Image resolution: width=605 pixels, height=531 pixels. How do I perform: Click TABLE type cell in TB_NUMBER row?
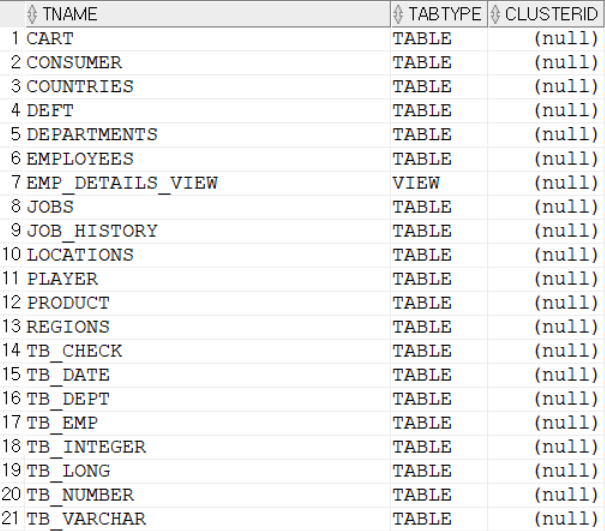coord(439,495)
